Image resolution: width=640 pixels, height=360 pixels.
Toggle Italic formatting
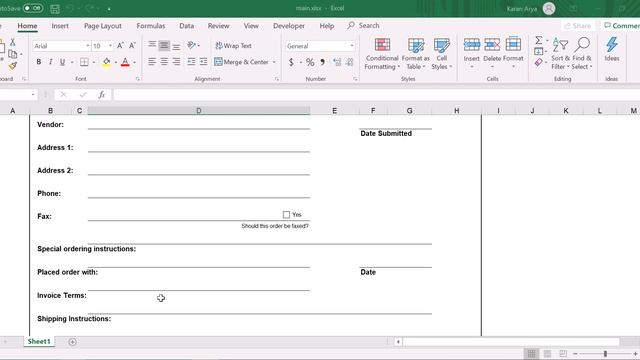pyautogui.click(x=51, y=62)
